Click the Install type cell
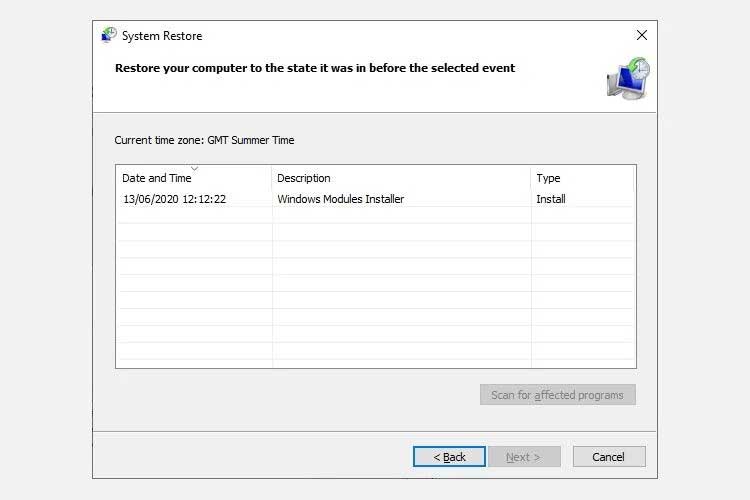This screenshot has width=750, height=500. coord(551,199)
